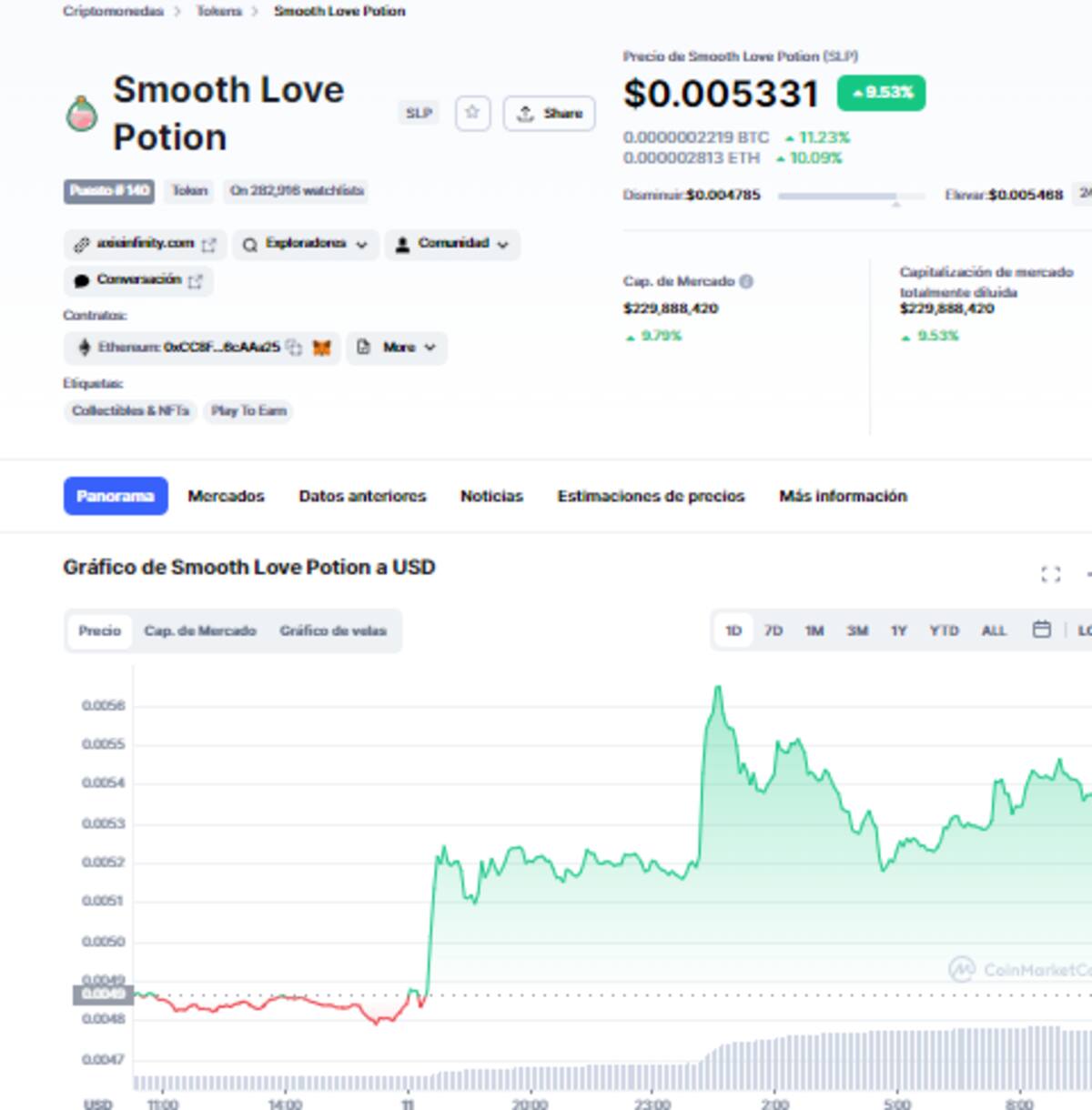This screenshot has height=1110, width=1092.
Task: Open chart fullscreen icon
Action: click(x=1050, y=574)
